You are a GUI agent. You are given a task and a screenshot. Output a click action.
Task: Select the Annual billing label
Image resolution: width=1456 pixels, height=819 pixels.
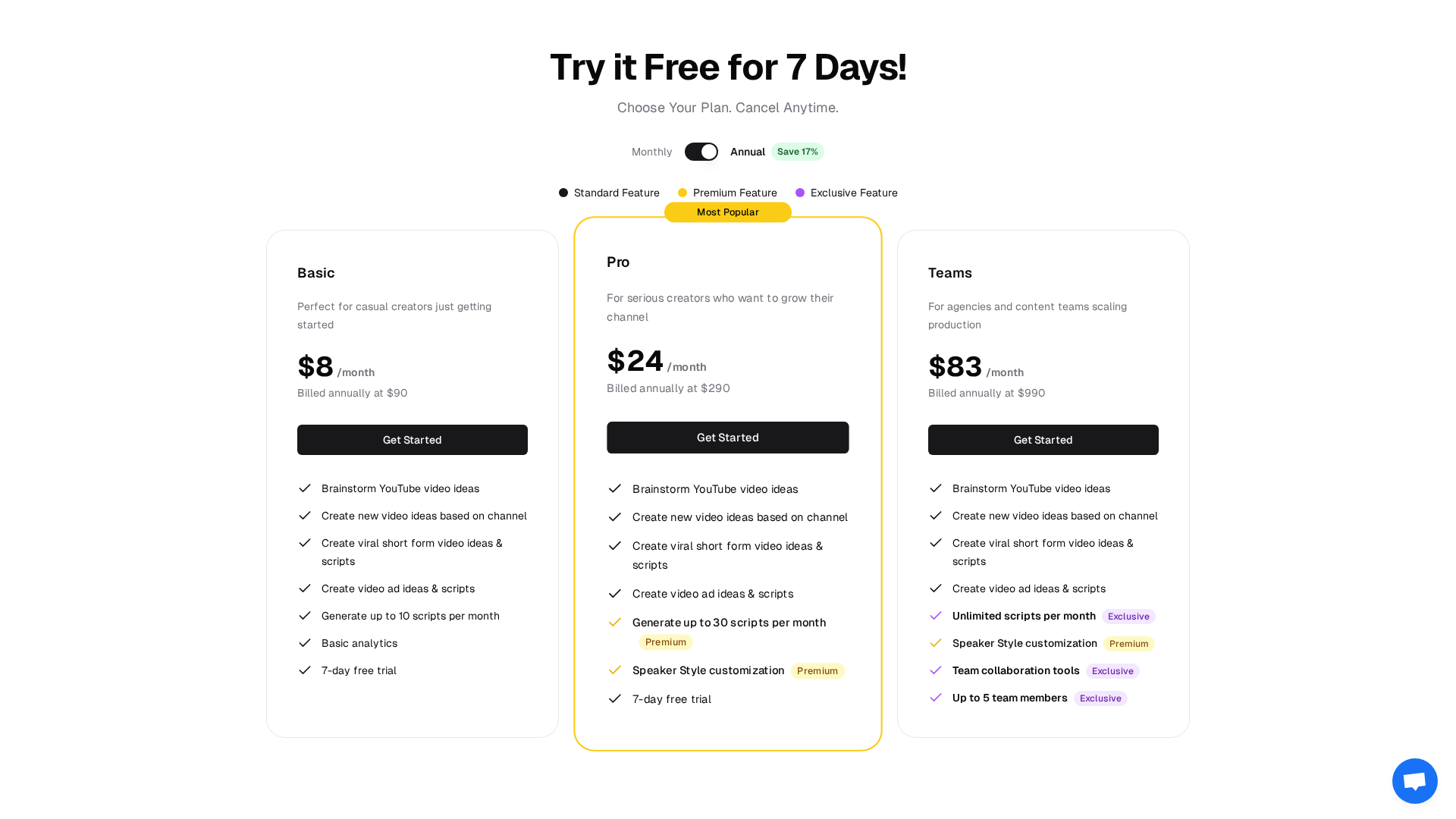click(x=747, y=152)
